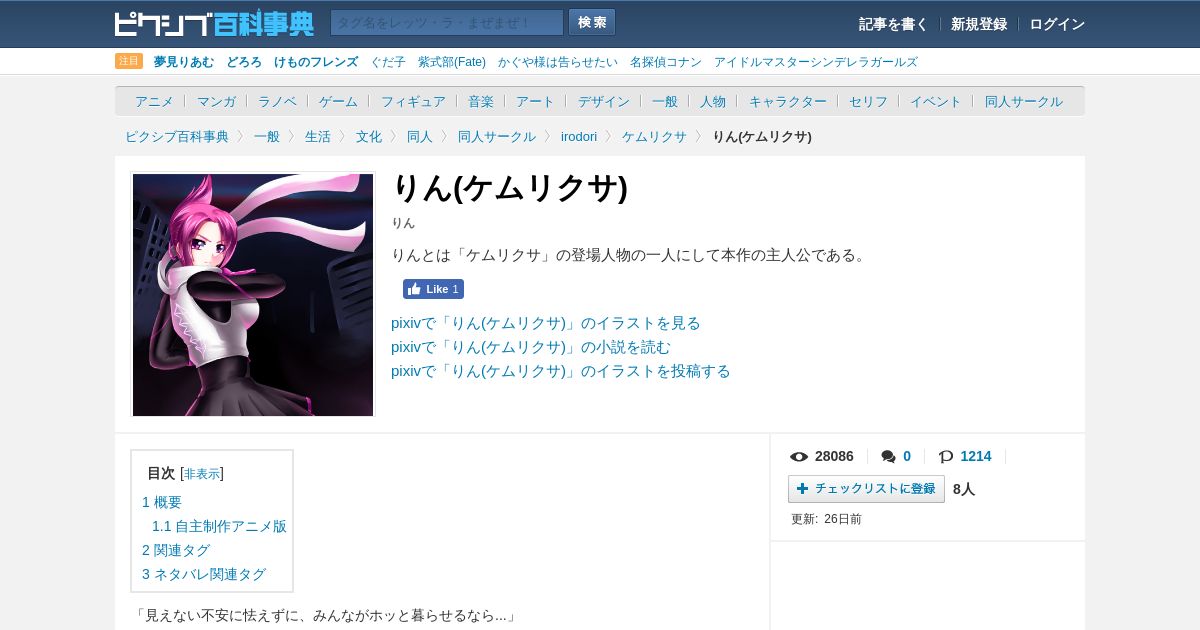Screen dimensions: 1200x630
Task: Go to ケムリクサ breadcrumb link
Action: pyautogui.click(x=654, y=136)
